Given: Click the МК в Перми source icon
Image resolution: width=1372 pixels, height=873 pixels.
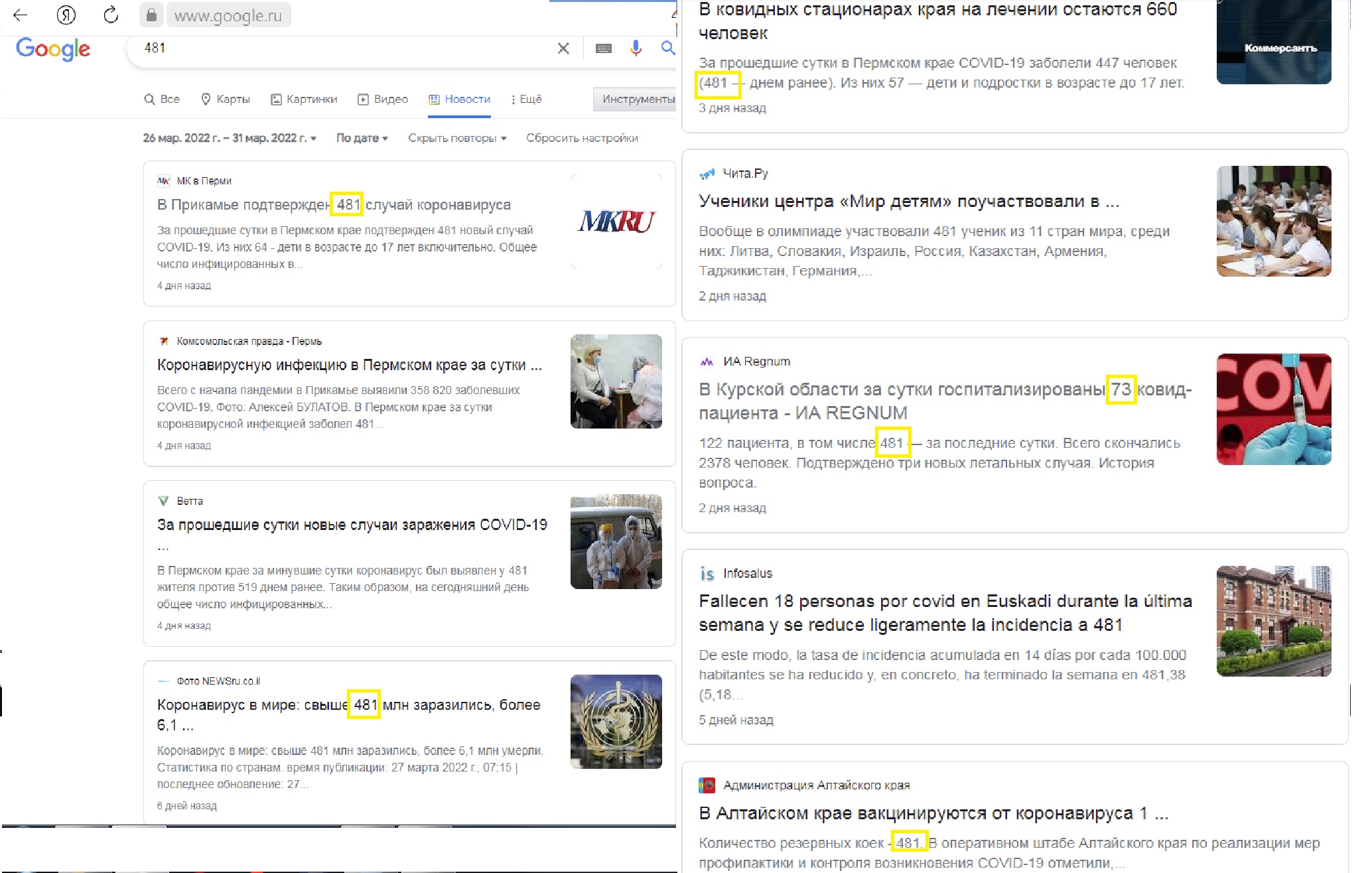Looking at the screenshot, I should pyautogui.click(x=163, y=180).
